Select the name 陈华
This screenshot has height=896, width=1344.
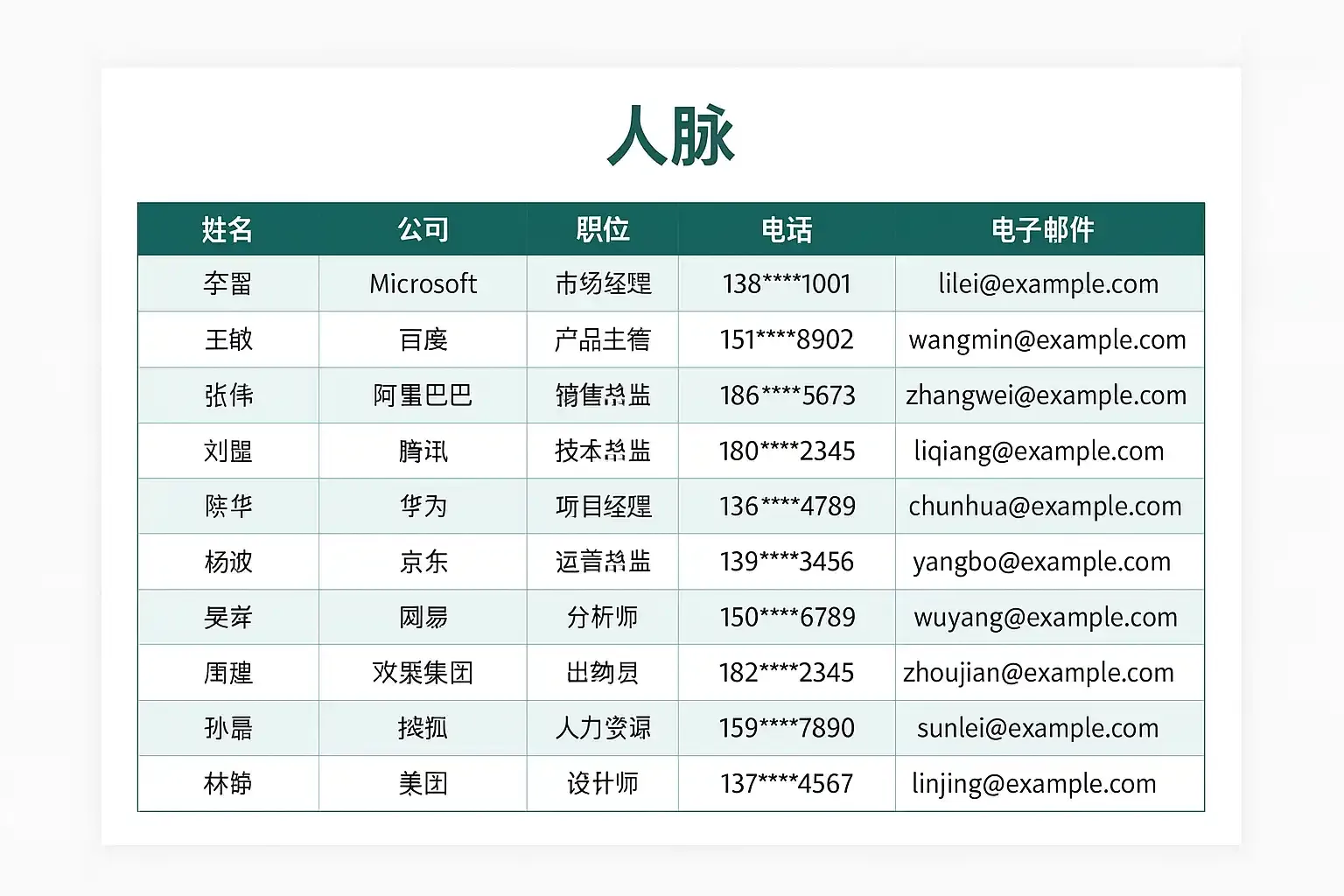[227, 506]
